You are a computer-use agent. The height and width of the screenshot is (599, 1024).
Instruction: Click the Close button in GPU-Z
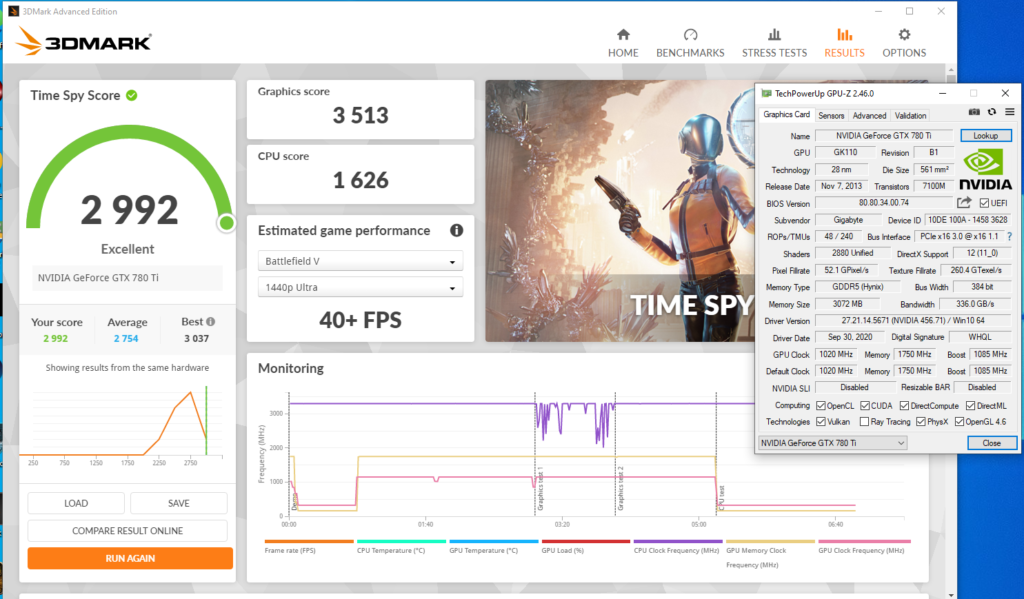pyautogui.click(x=991, y=443)
